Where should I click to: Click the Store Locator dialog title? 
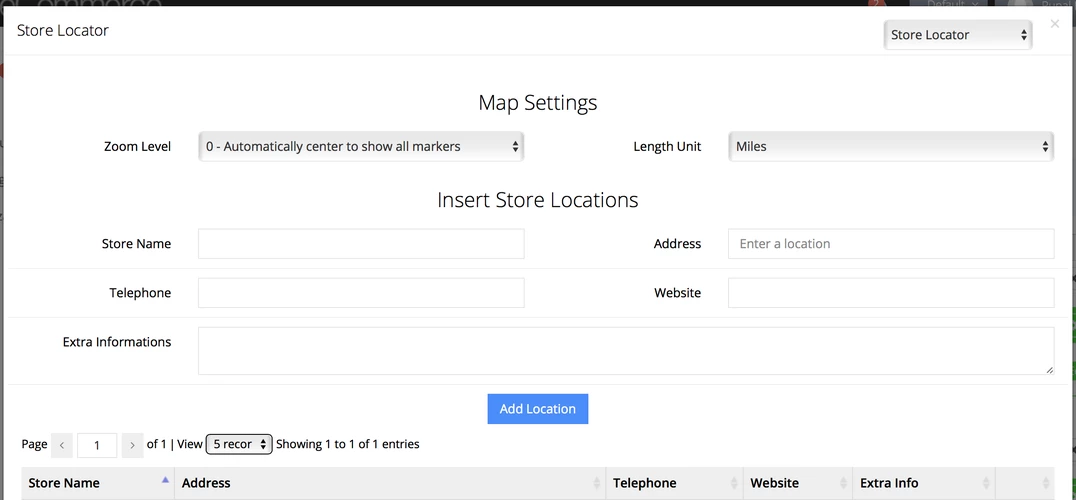tap(62, 30)
